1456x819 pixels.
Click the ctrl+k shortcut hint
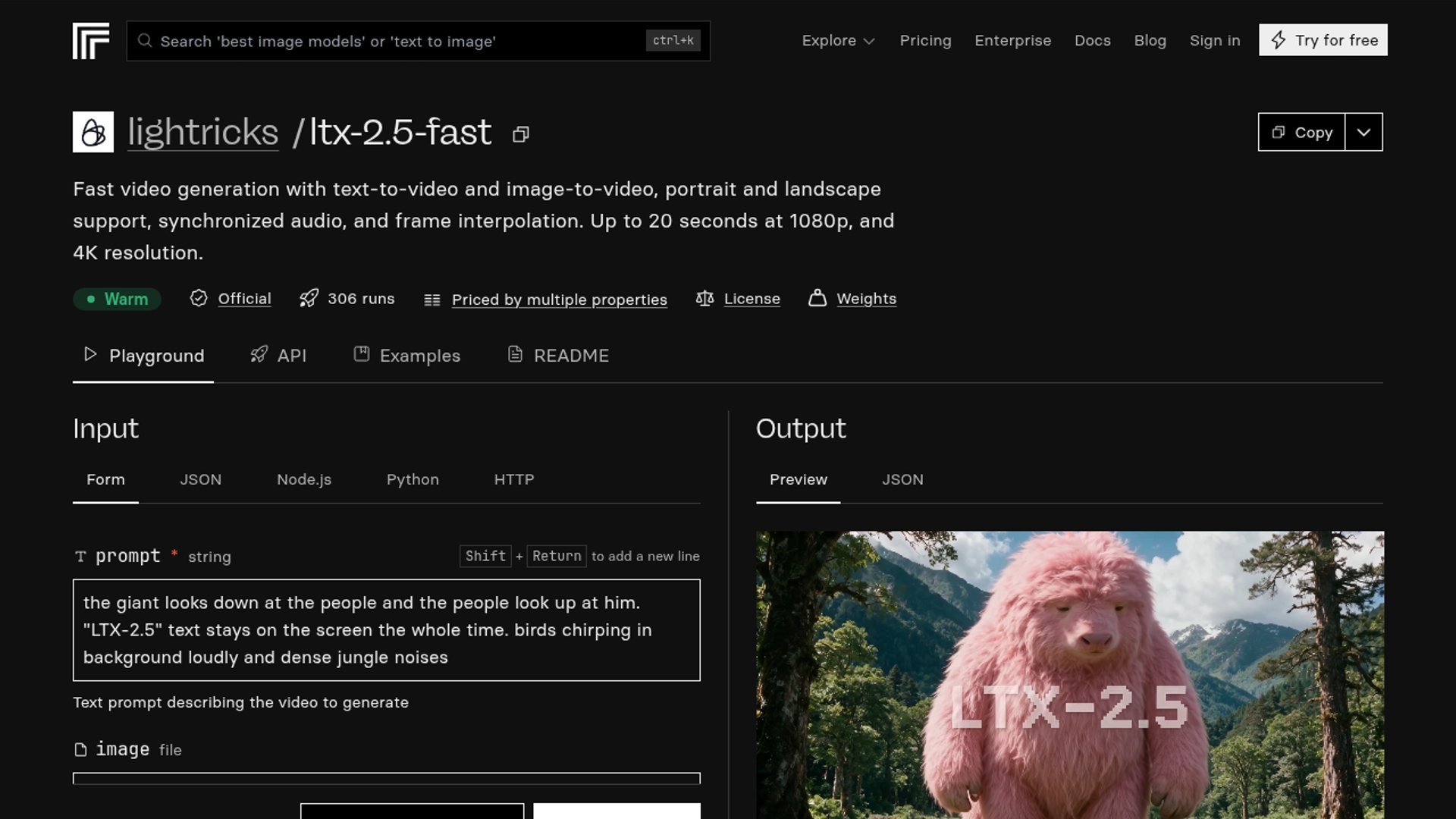pyautogui.click(x=673, y=40)
